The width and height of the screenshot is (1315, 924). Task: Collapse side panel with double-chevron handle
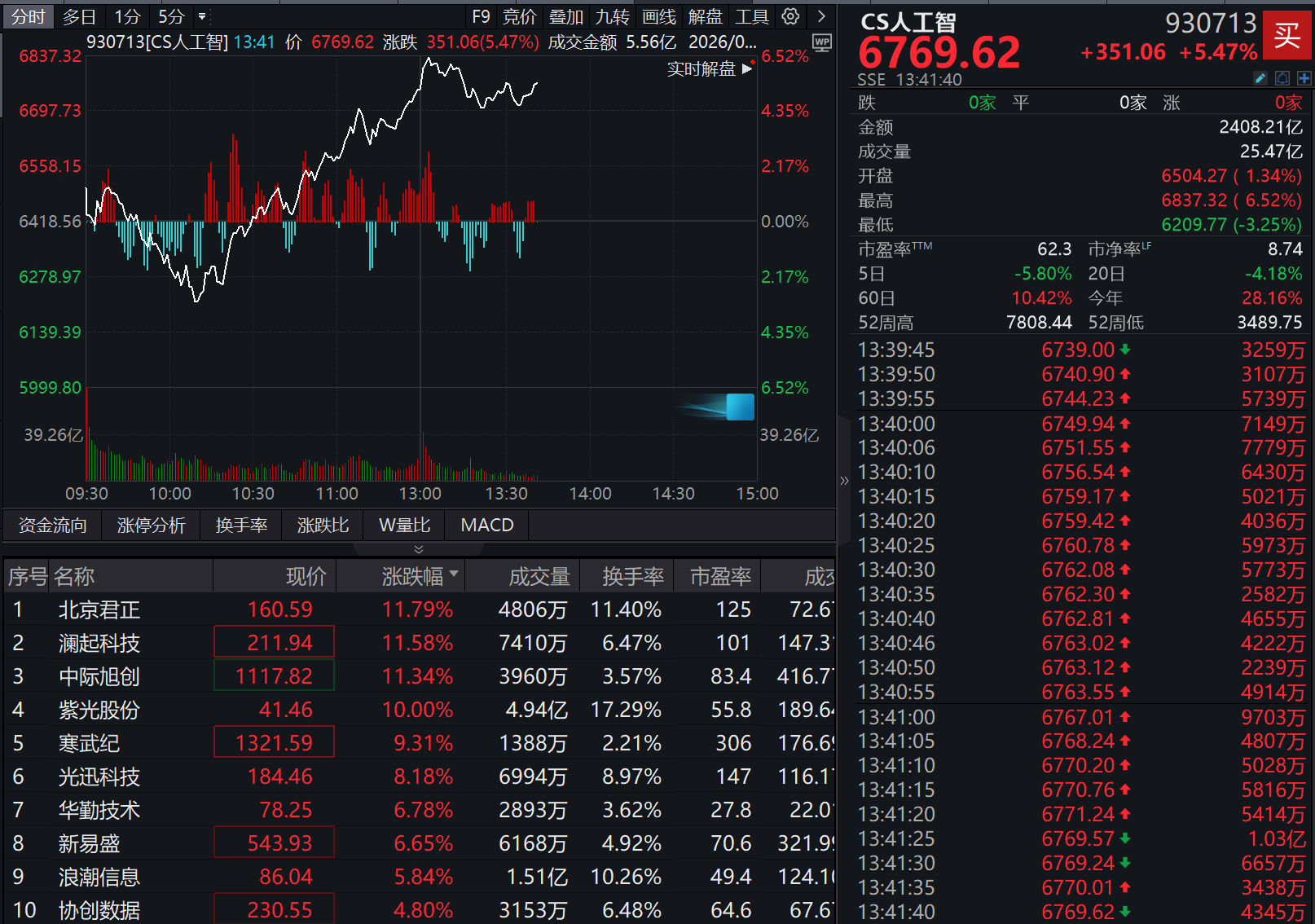tap(844, 481)
